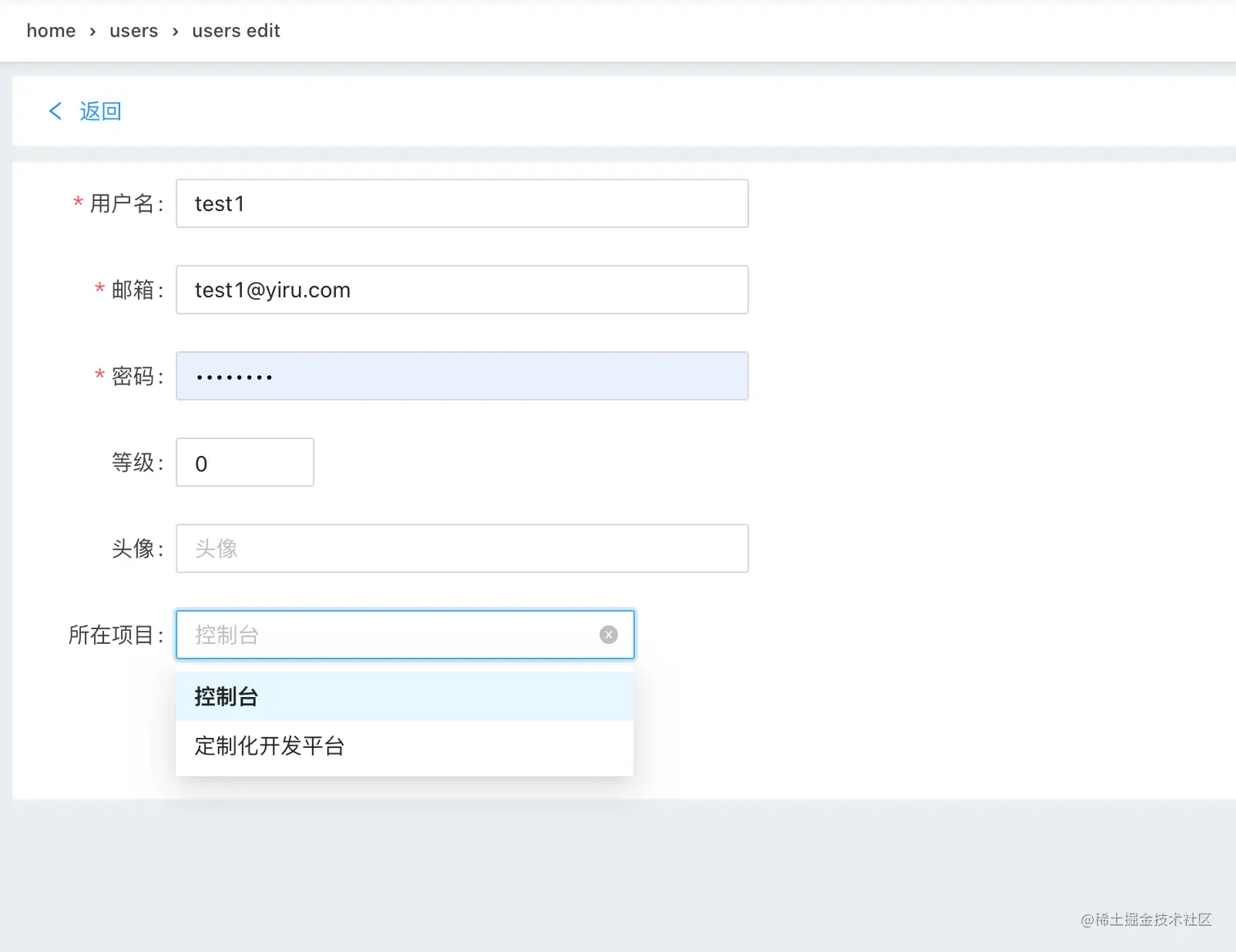Go to the home breadcrumb

(51, 31)
